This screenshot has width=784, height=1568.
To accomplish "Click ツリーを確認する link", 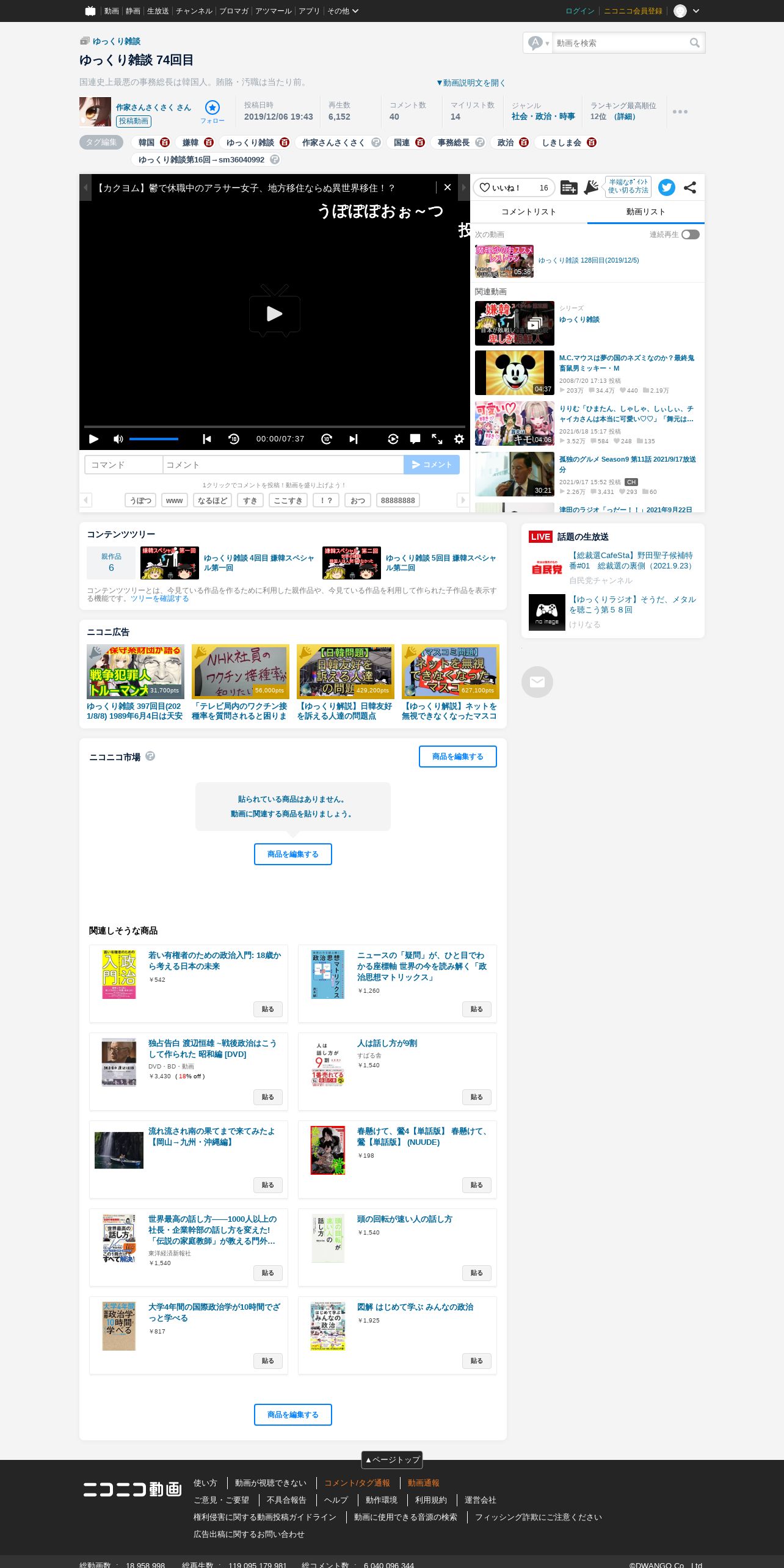I will 160,598.
